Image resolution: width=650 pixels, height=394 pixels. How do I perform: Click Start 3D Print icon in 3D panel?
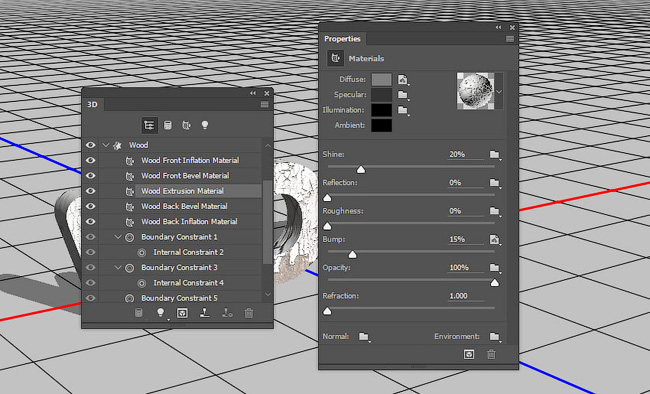205,313
